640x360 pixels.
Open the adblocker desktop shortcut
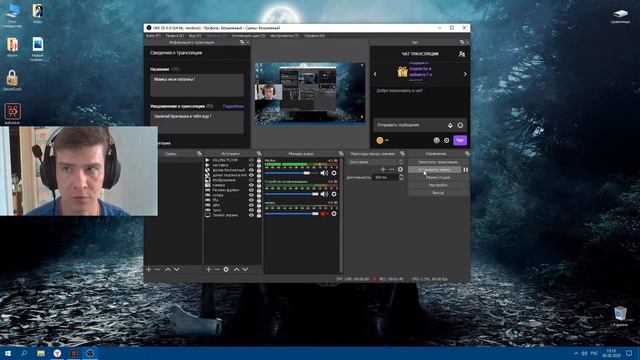[12, 113]
